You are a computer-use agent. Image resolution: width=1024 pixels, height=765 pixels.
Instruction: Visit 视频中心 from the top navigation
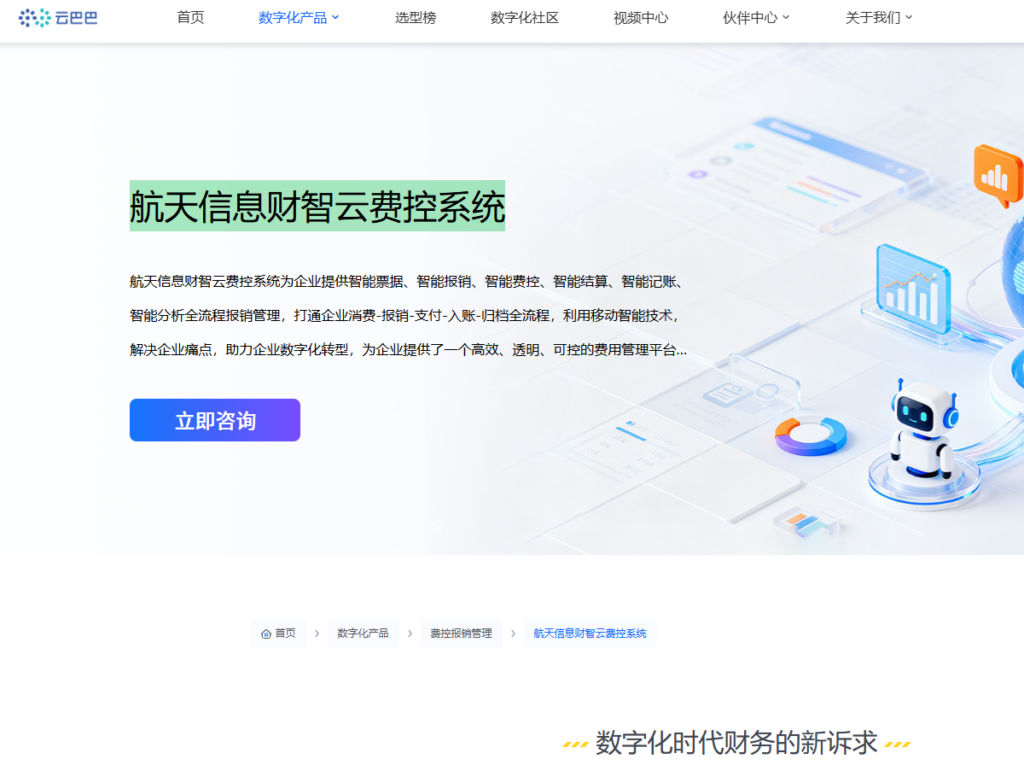click(638, 17)
